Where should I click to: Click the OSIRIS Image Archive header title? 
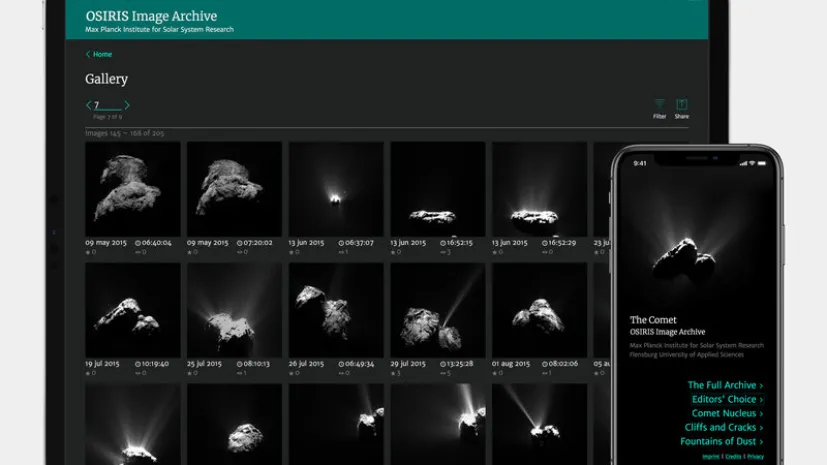151,16
